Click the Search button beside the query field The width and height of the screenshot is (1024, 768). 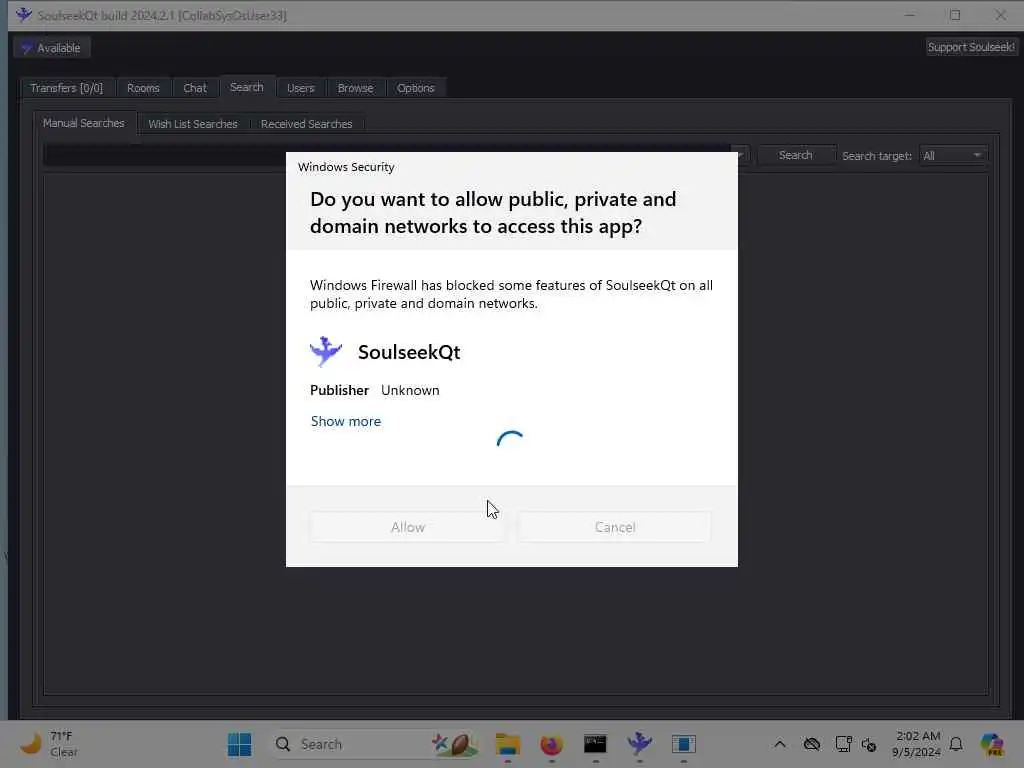[x=795, y=155]
